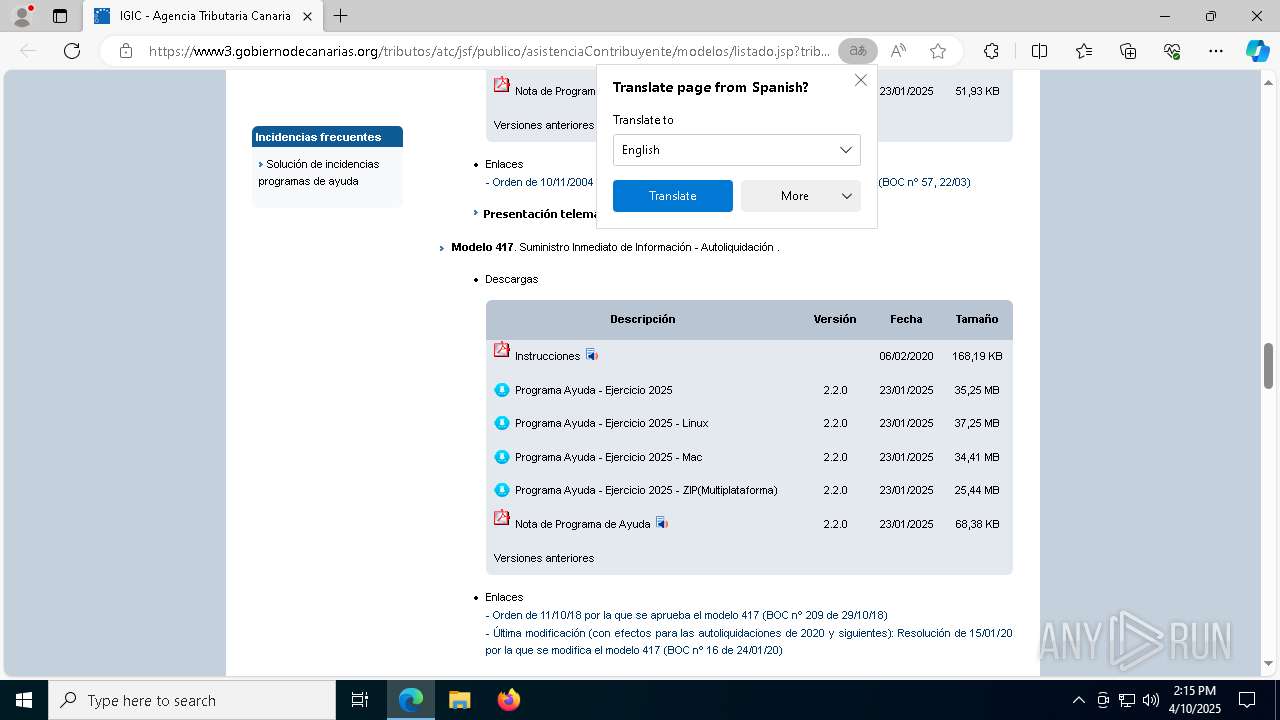Add this page to favorites star
This screenshot has height=720, width=1280.
pos(938,51)
